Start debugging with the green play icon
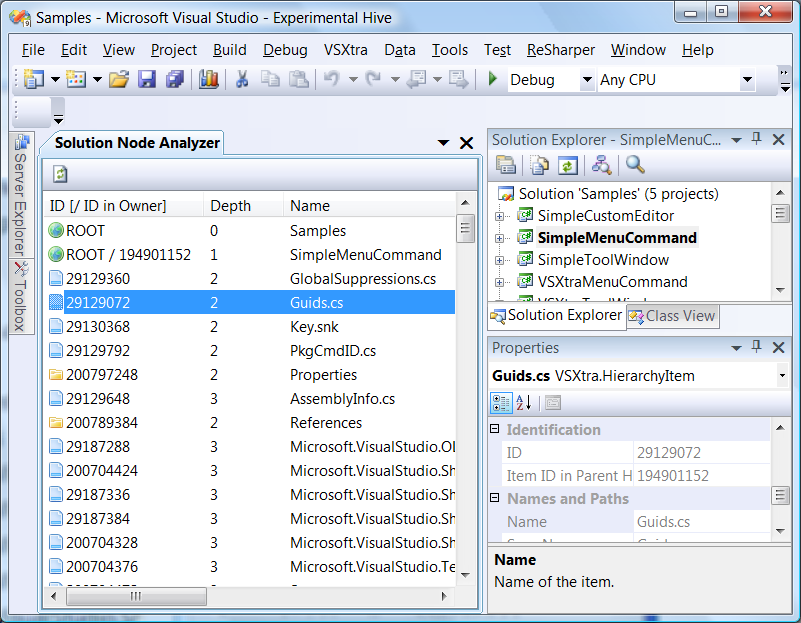The image size is (801, 623). coord(492,79)
